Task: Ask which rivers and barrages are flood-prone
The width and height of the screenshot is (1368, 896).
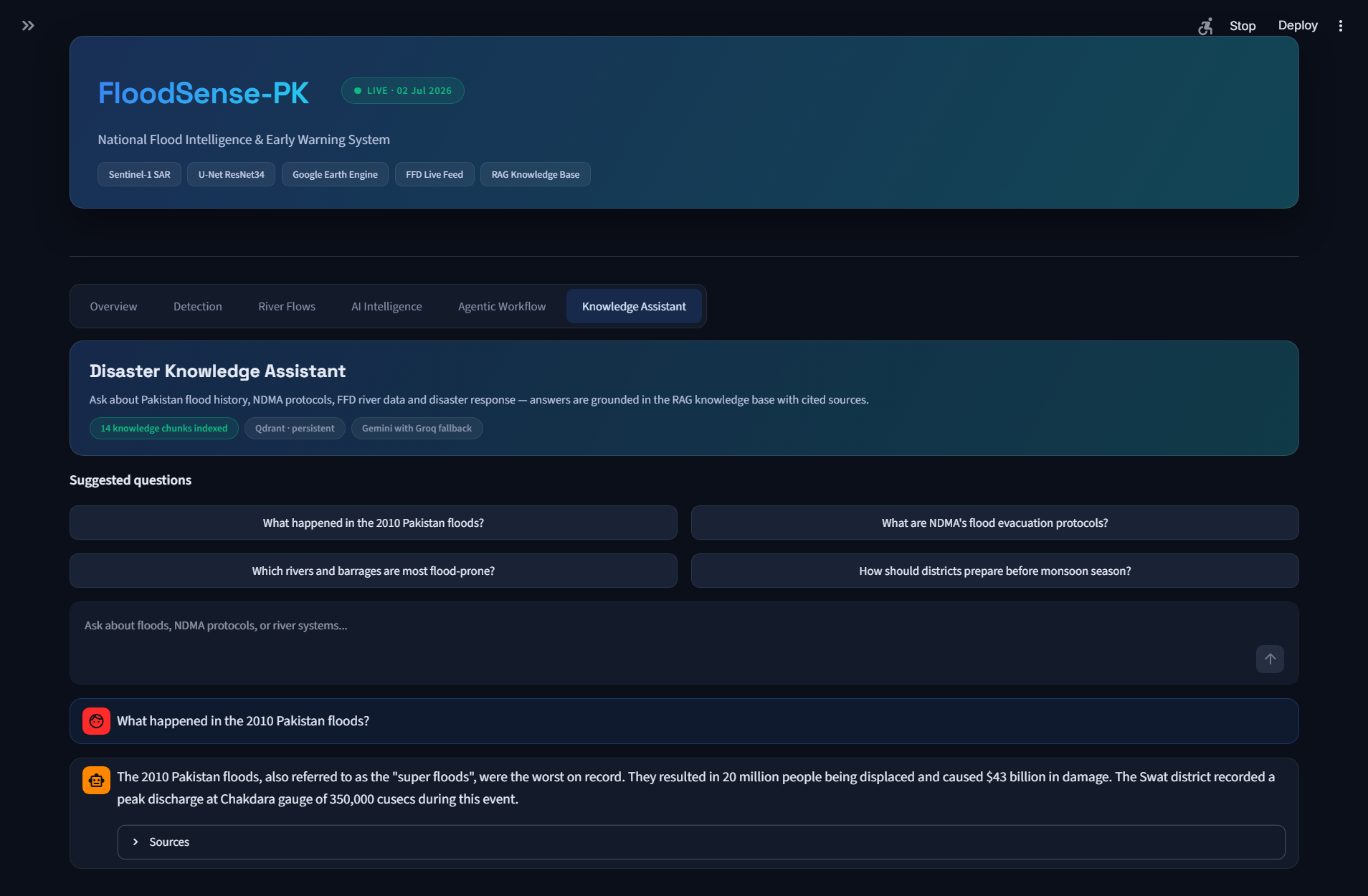Action: click(x=374, y=571)
